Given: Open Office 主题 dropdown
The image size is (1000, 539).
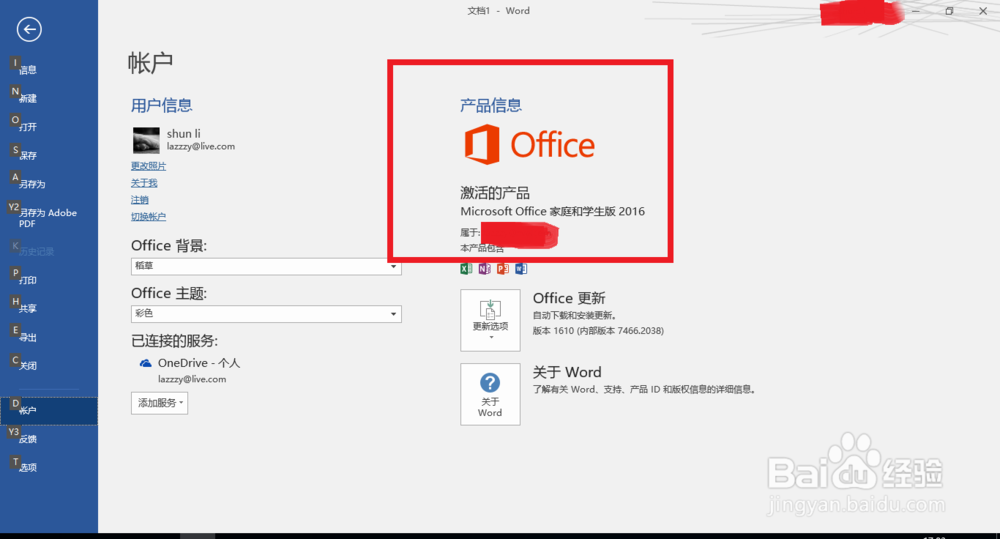Looking at the screenshot, I should tap(266, 314).
